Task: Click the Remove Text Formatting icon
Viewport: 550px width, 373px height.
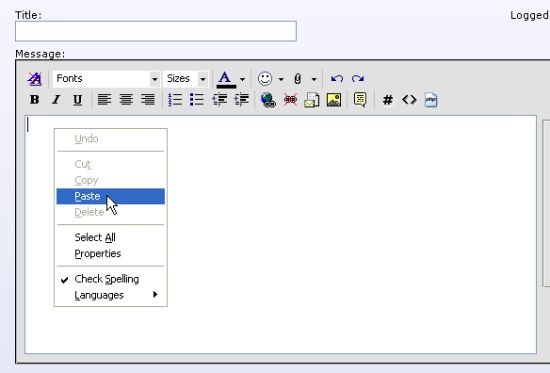Action: [x=34, y=79]
